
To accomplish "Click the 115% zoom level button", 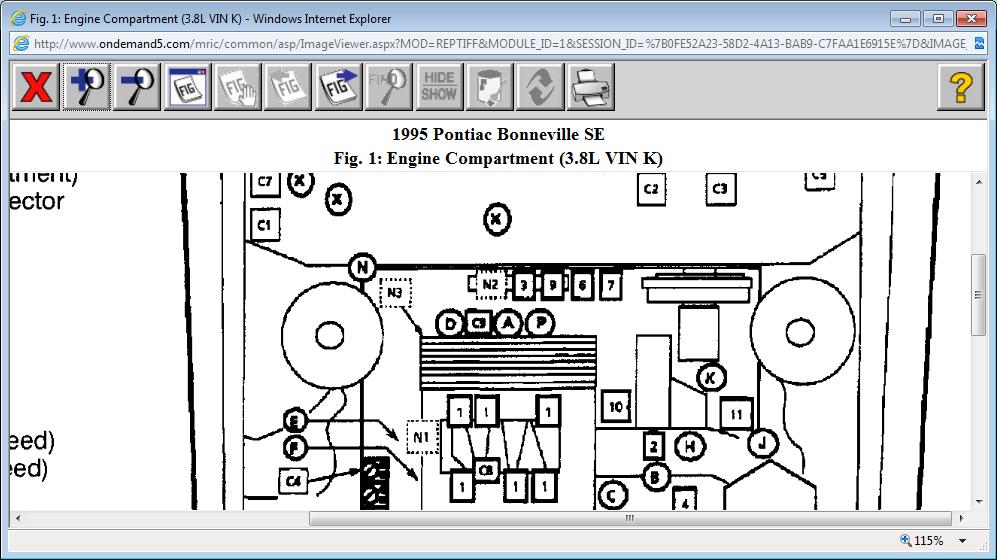I will click(921, 541).
